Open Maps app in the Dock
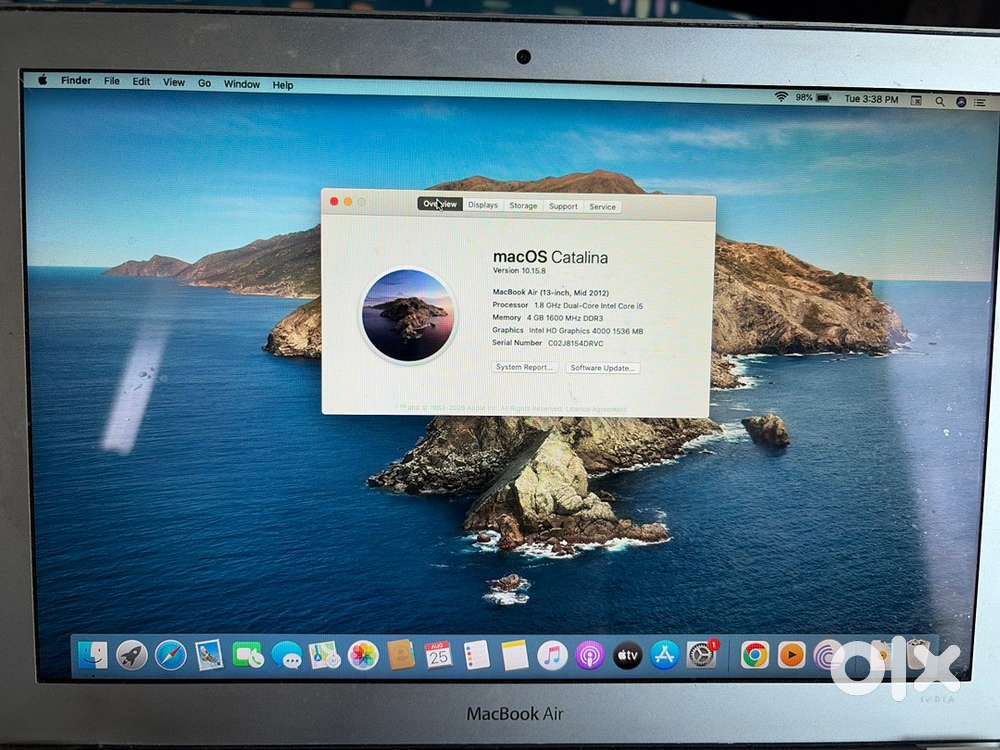 pos(325,655)
